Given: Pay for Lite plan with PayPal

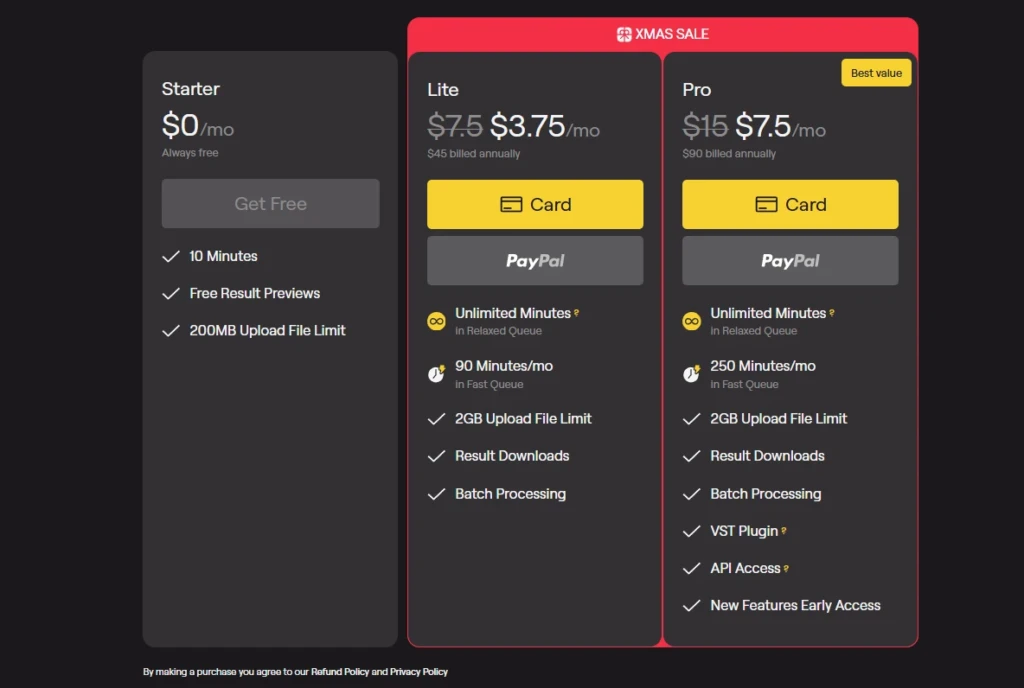Looking at the screenshot, I should [535, 260].
